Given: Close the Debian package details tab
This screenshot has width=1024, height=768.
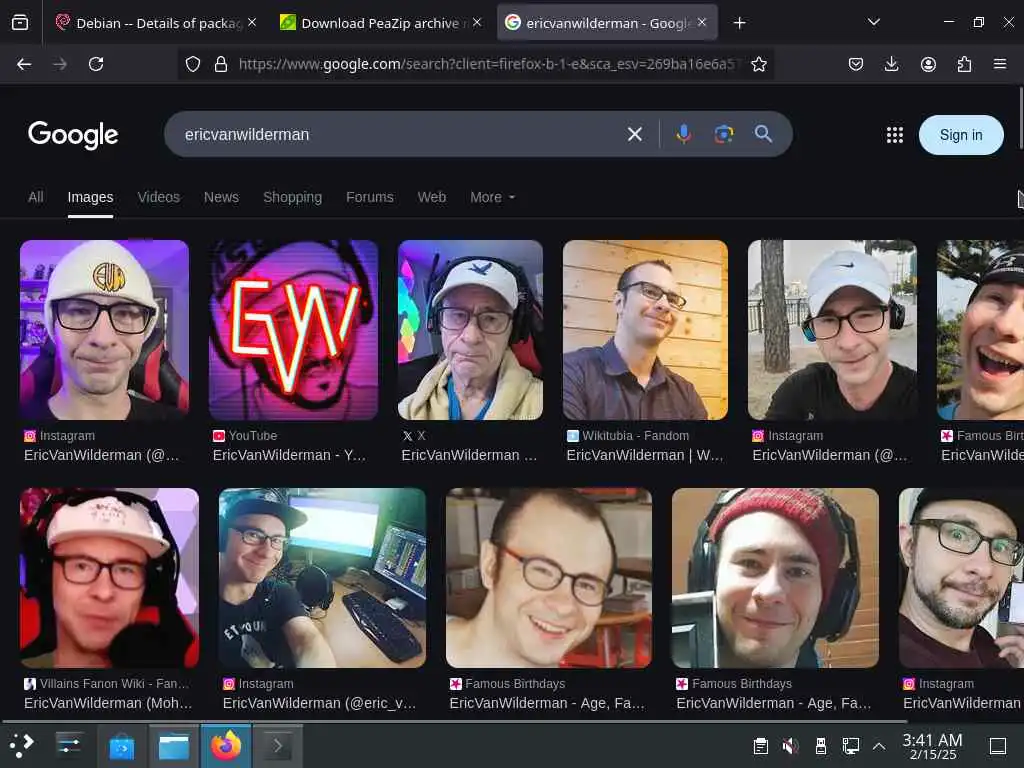Looking at the screenshot, I should point(252,22).
